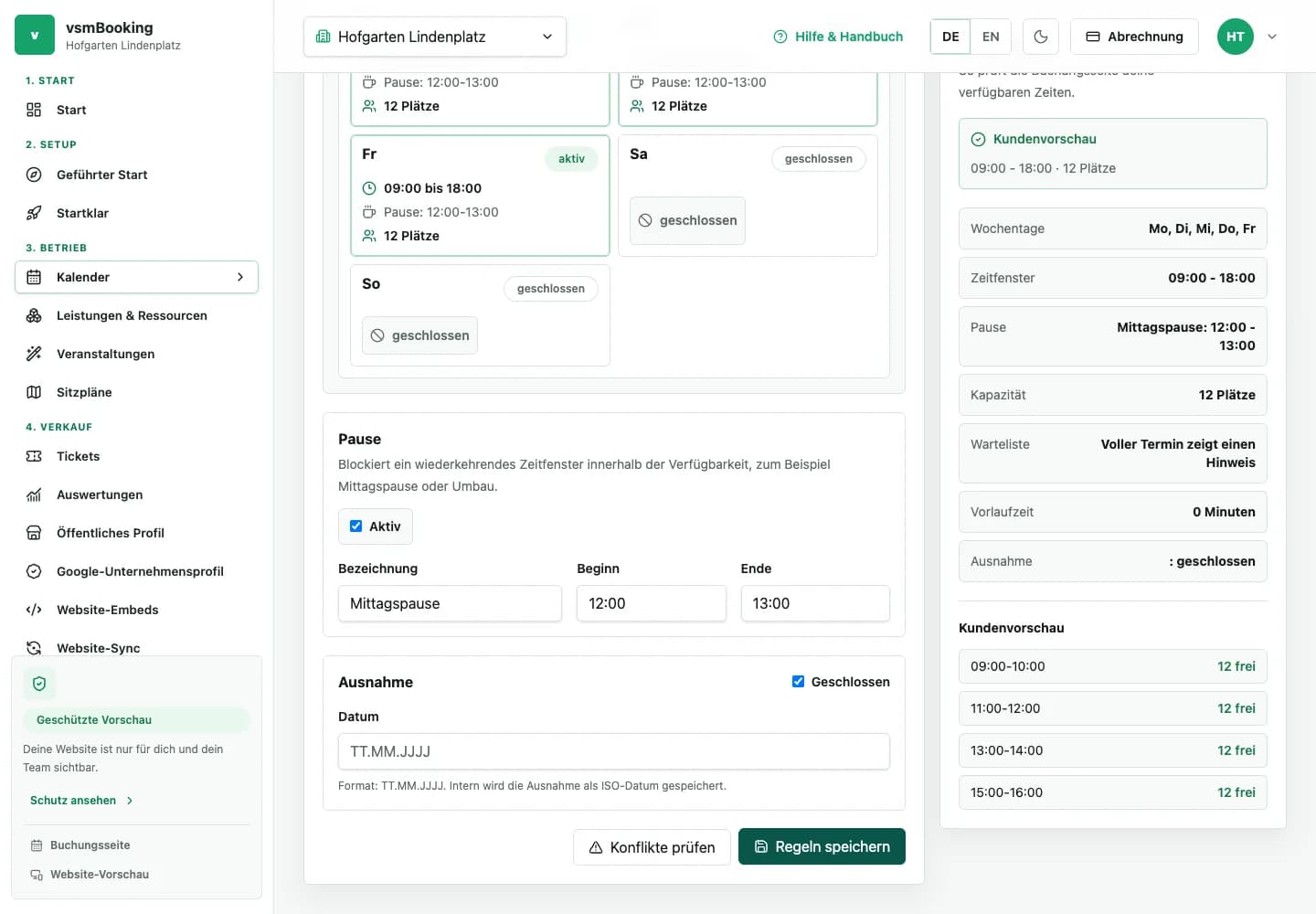Open the Hofgarten Lindenplatz location dropdown
1316x914 pixels.
(x=435, y=37)
